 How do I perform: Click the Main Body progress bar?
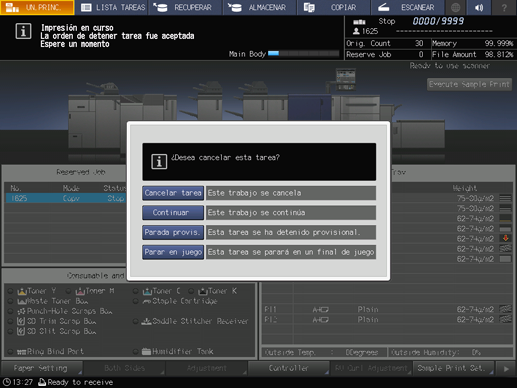[x=304, y=54]
